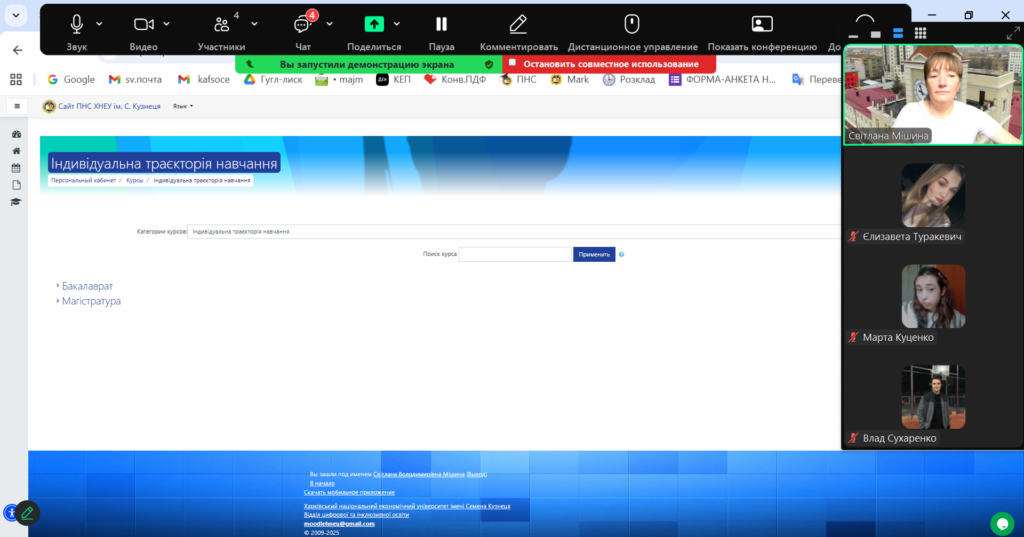
Task: Click the Персональный кабинет breadcrumb
Action: [x=84, y=180]
